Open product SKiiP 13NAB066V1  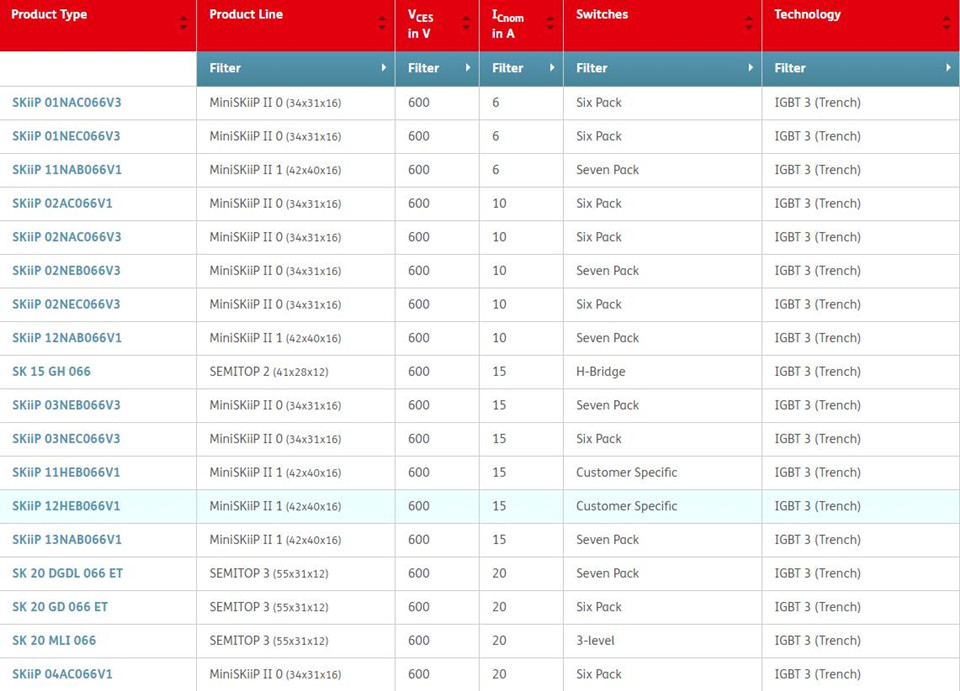point(67,540)
